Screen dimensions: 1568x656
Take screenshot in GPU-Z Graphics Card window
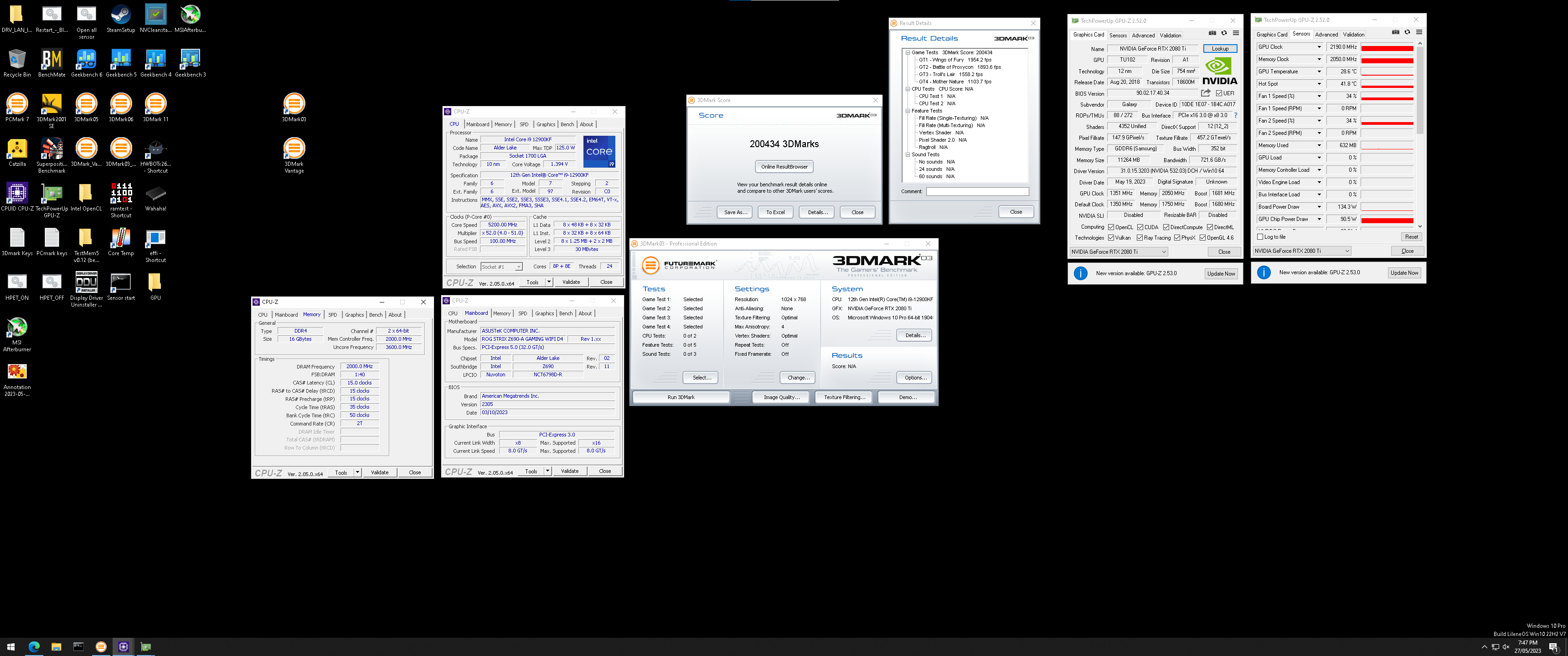(1212, 33)
